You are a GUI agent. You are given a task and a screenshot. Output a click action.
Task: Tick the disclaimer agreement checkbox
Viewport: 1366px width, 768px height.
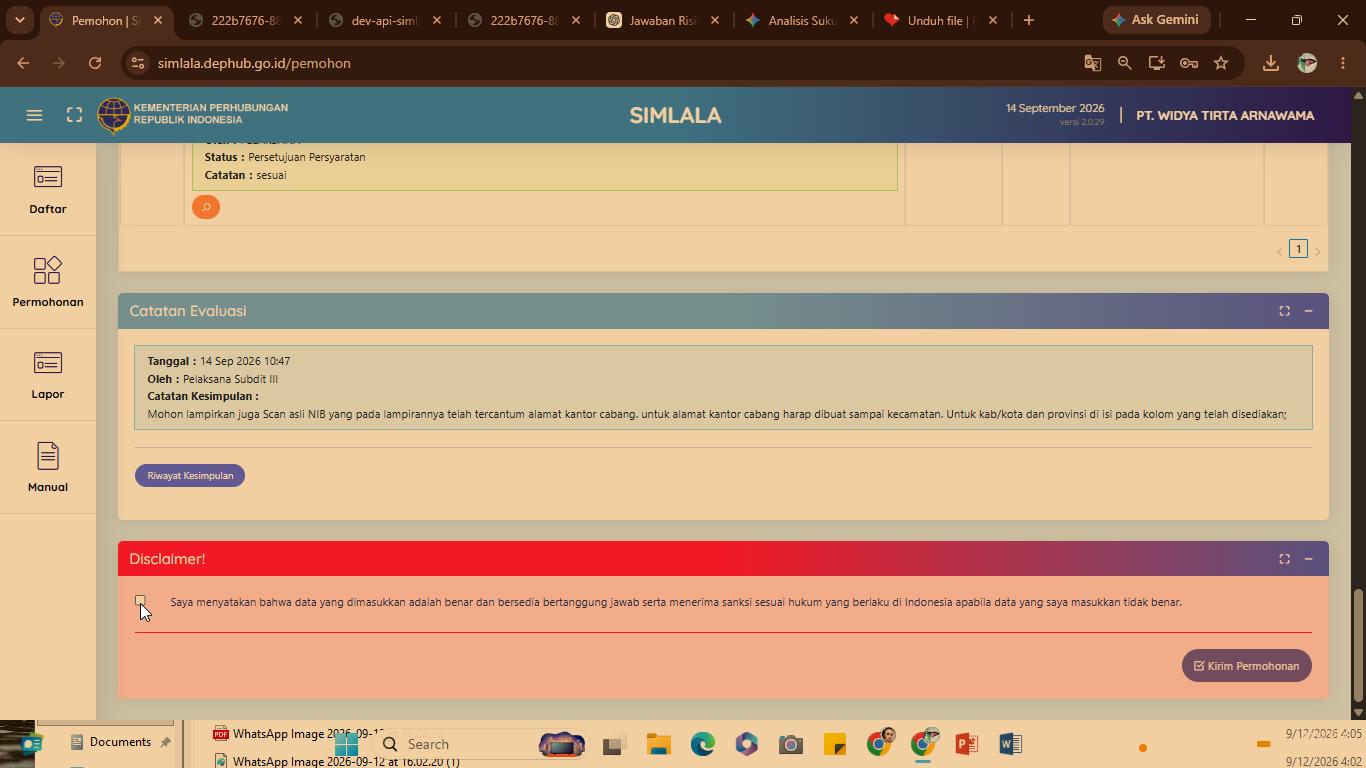(140, 601)
